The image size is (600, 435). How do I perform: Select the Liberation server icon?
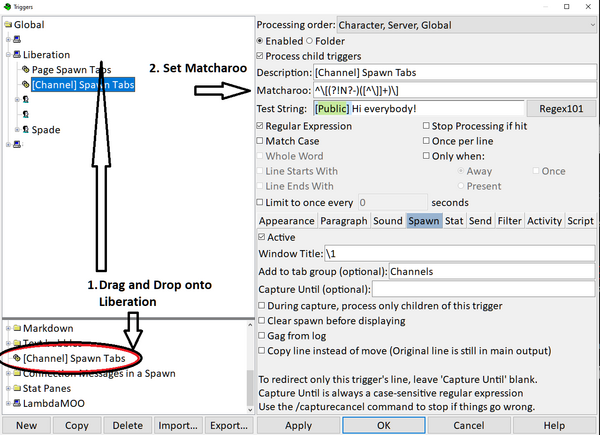17,54
